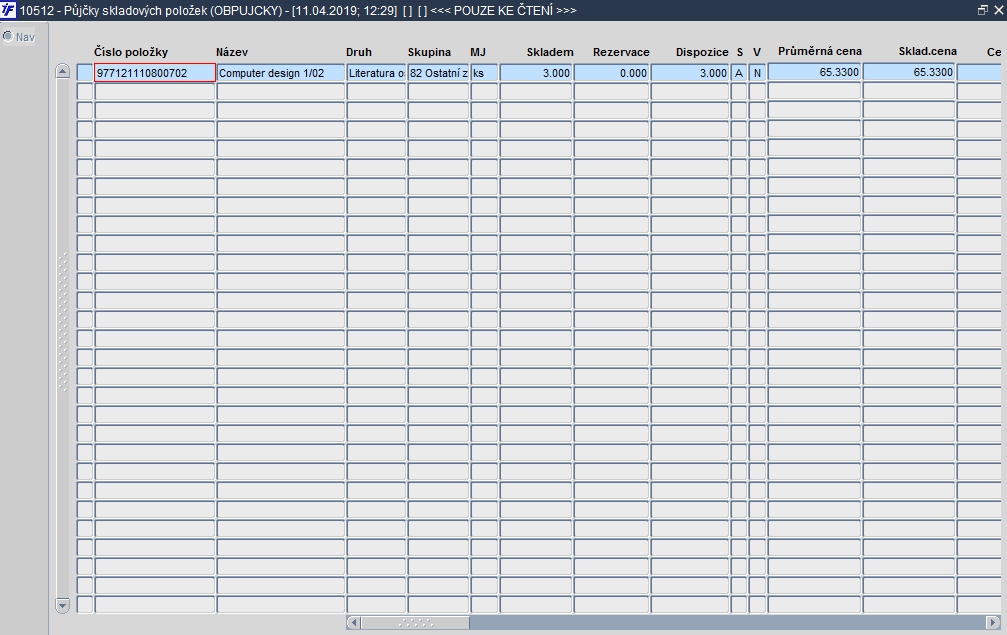Click the Název cell 'Computer design 1/02'

tap(281, 73)
